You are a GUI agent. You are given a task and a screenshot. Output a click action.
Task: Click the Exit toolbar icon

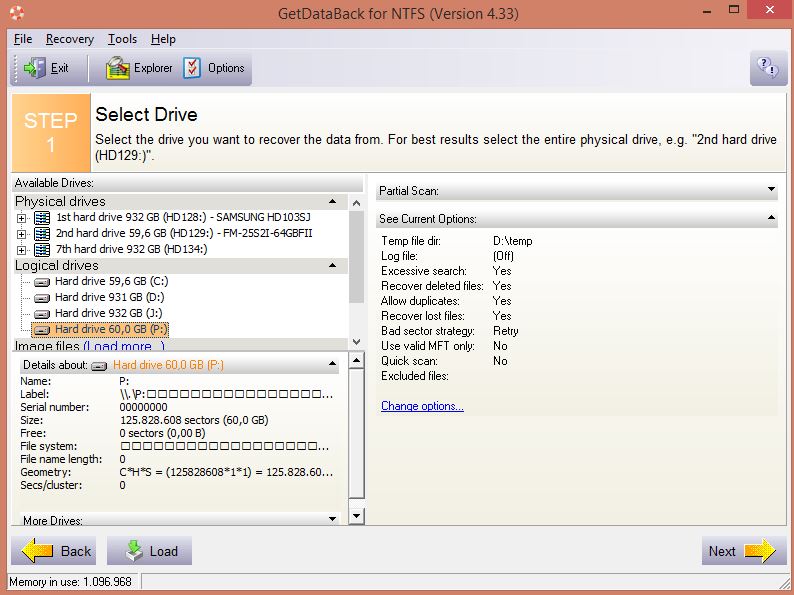pyautogui.click(x=34, y=68)
